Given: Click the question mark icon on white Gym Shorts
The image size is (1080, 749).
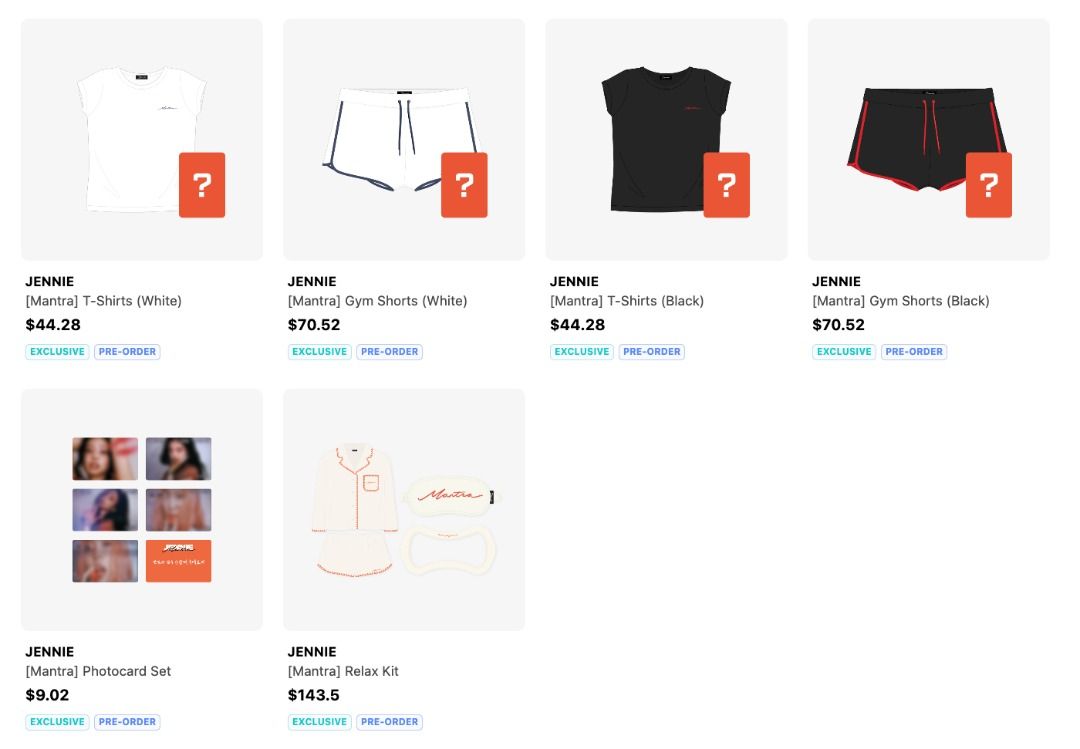Looking at the screenshot, I should 464,185.
